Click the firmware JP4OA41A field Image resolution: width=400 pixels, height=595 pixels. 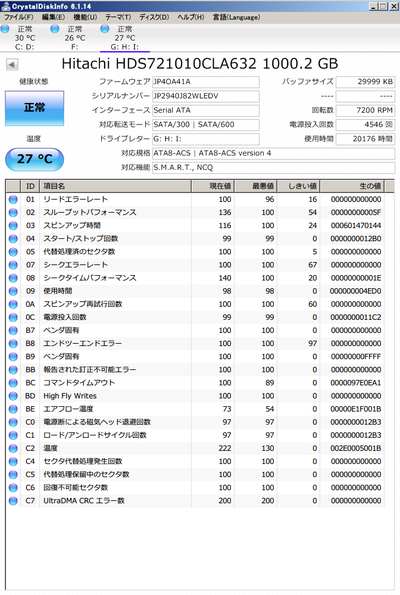point(206,82)
